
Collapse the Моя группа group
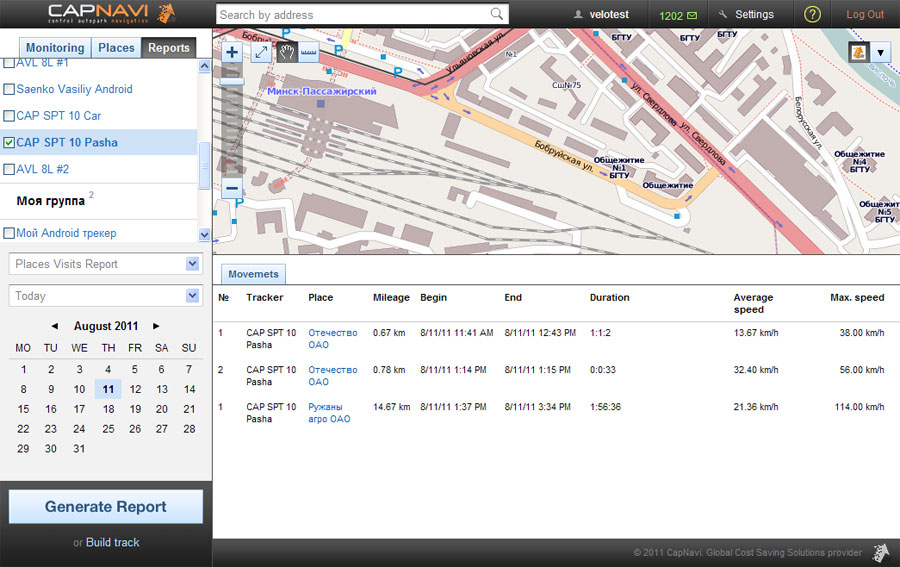[51, 201]
